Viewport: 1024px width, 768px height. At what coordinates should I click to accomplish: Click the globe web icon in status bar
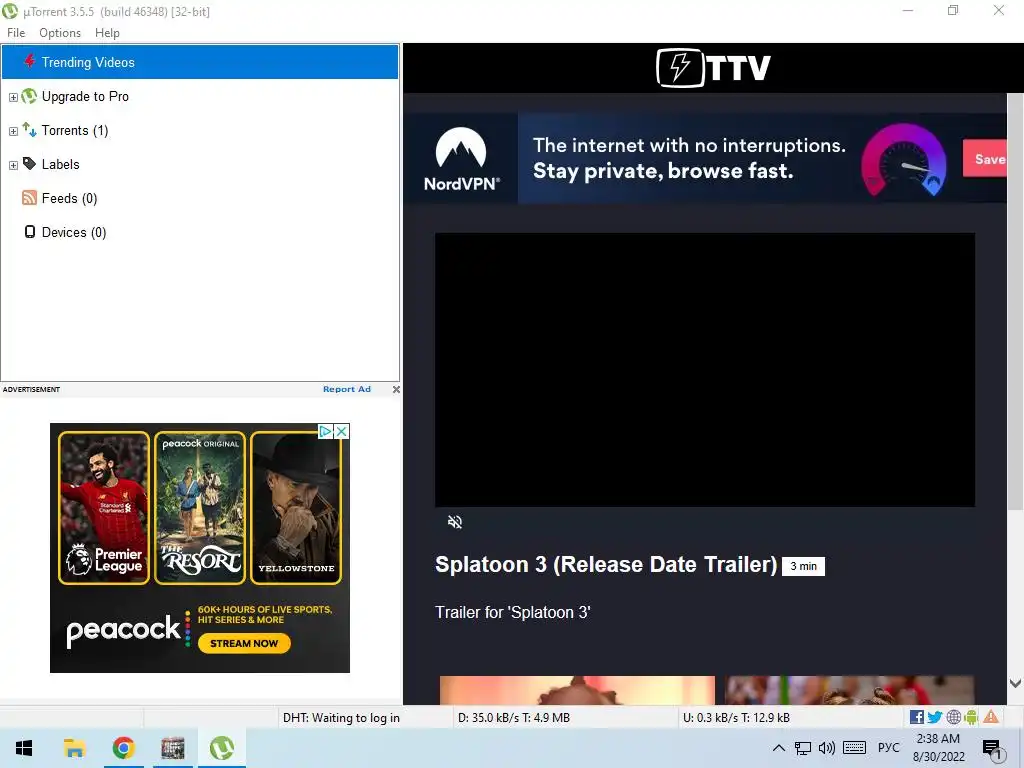[953, 717]
